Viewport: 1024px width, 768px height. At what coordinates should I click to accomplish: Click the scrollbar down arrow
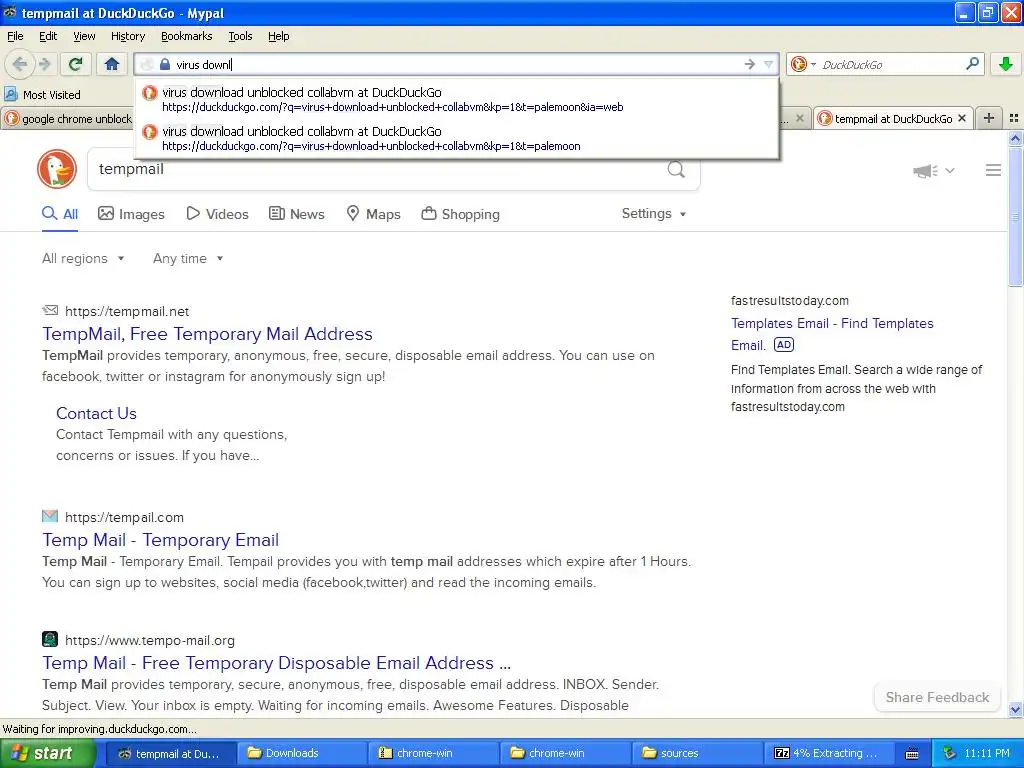tap(1015, 709)
